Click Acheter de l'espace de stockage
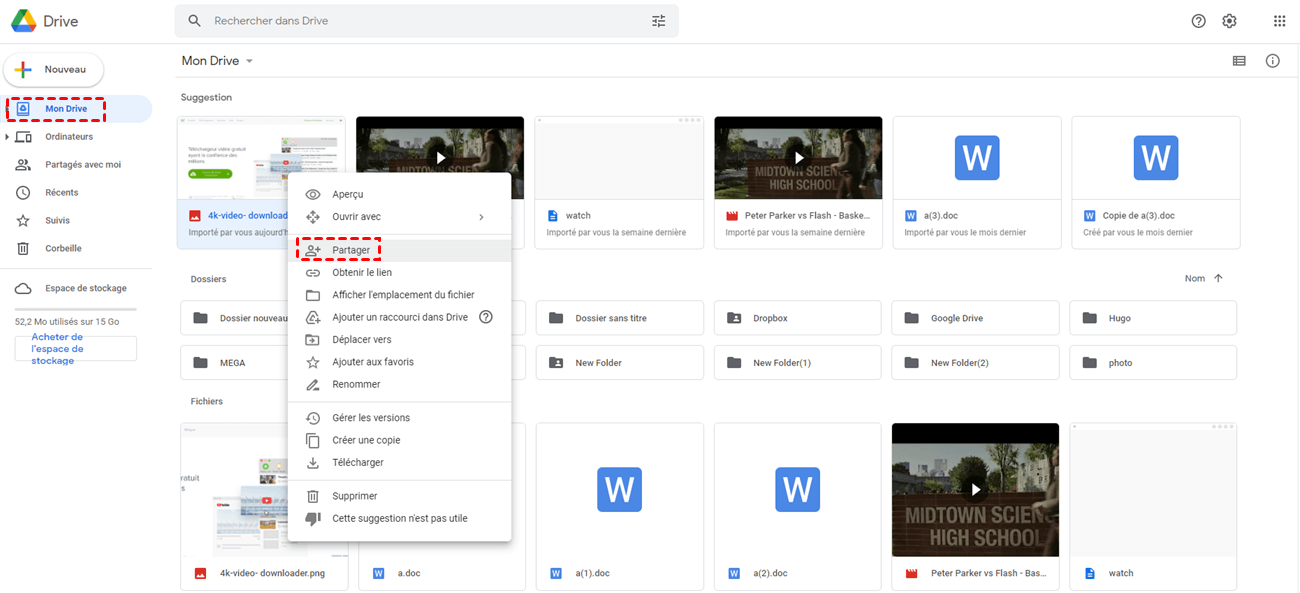Screen dimensions: 1300x593 pyautogui.click(x=76, y=349)
